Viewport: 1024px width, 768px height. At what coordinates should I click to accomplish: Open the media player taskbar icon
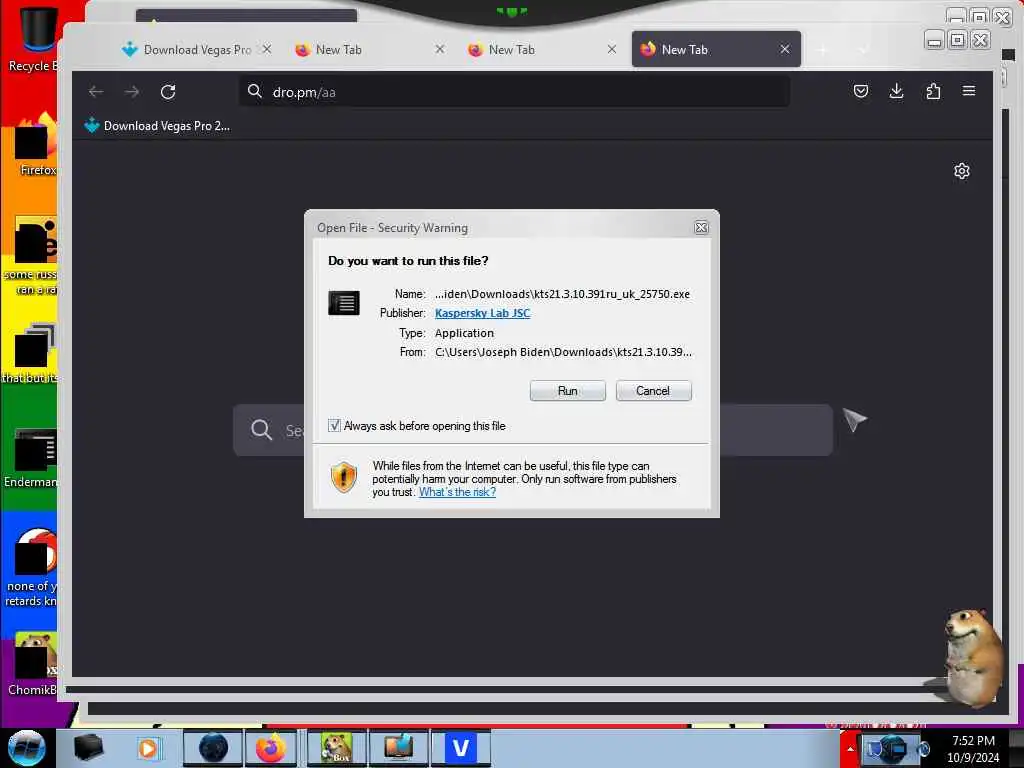[148, 748]
